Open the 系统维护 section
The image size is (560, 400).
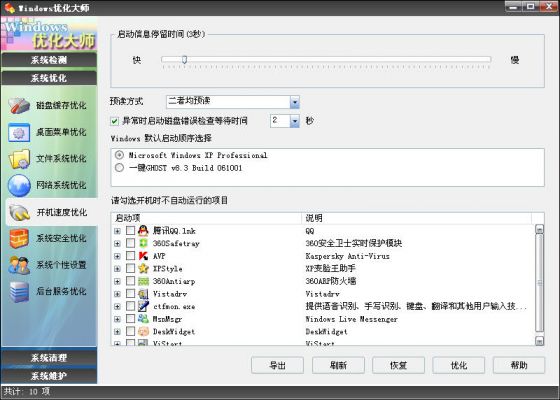click(x=49, y=376)
